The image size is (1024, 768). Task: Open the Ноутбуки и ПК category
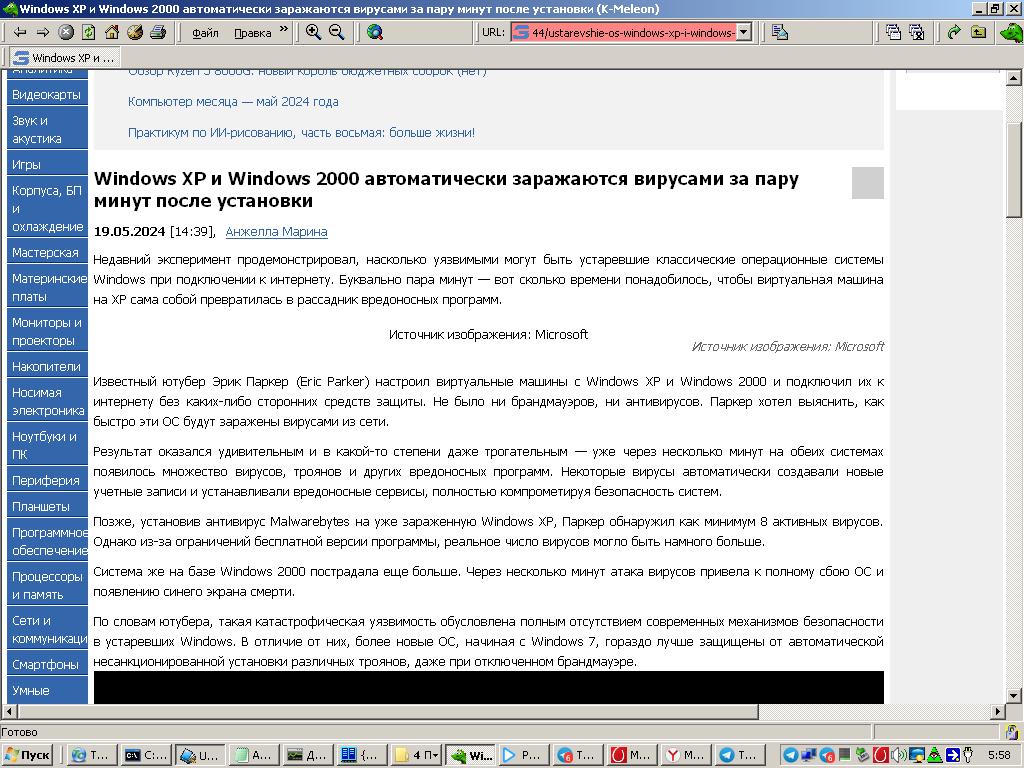click(x=47, y=445)
